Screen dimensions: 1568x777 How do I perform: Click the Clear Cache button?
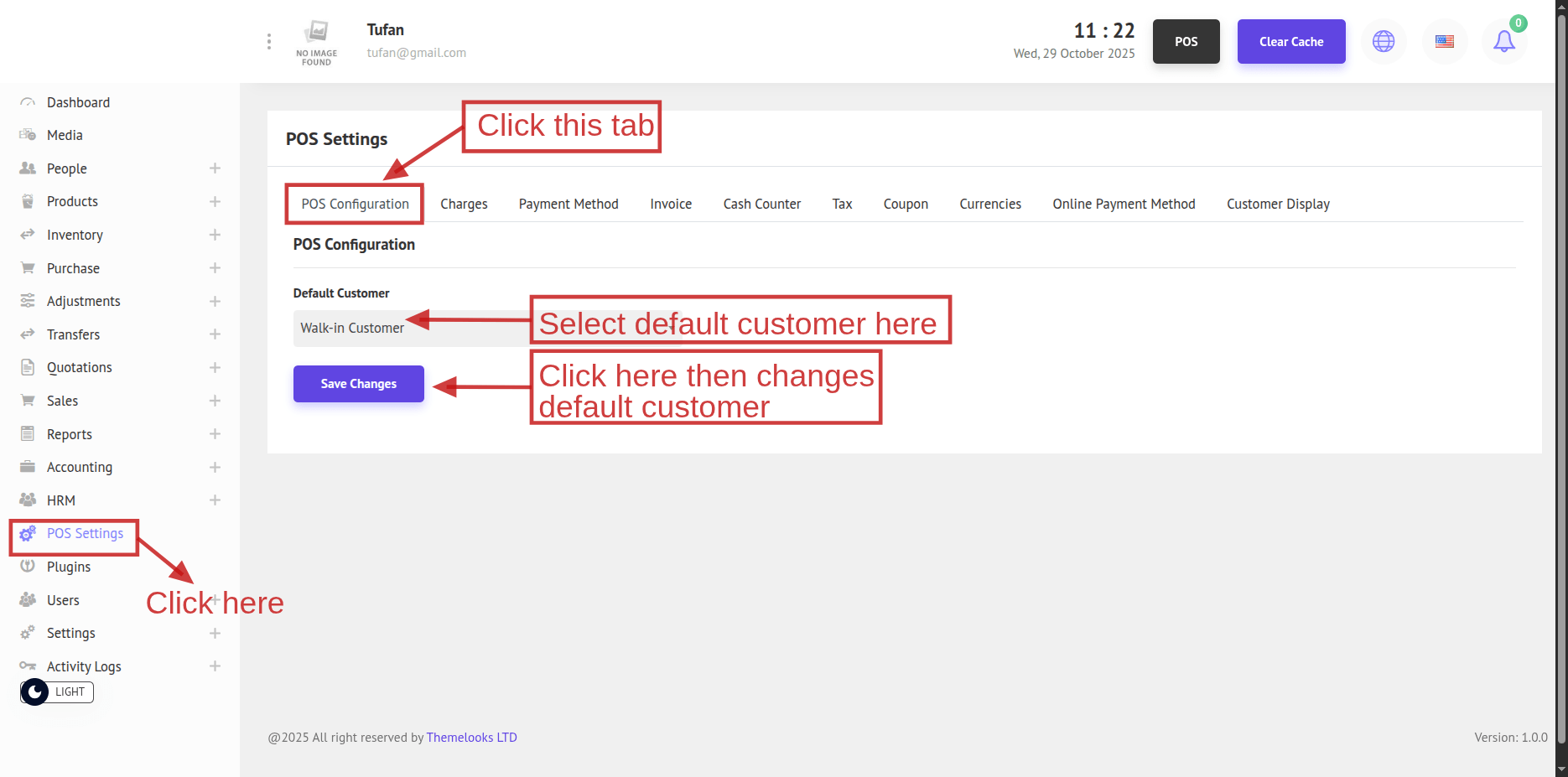click(x=1291, y=42)
